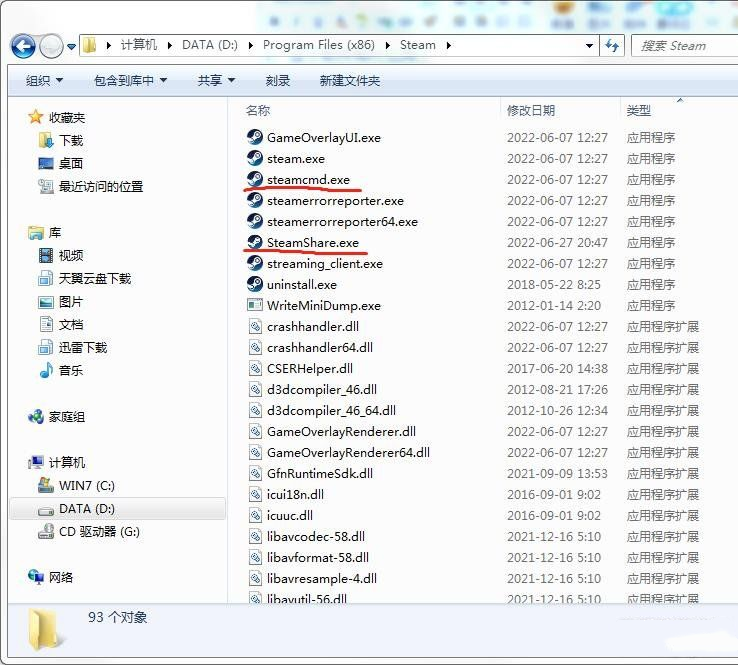
Task: Click 新建文件夹 to create a folder
Action: [x=350, y=80]
